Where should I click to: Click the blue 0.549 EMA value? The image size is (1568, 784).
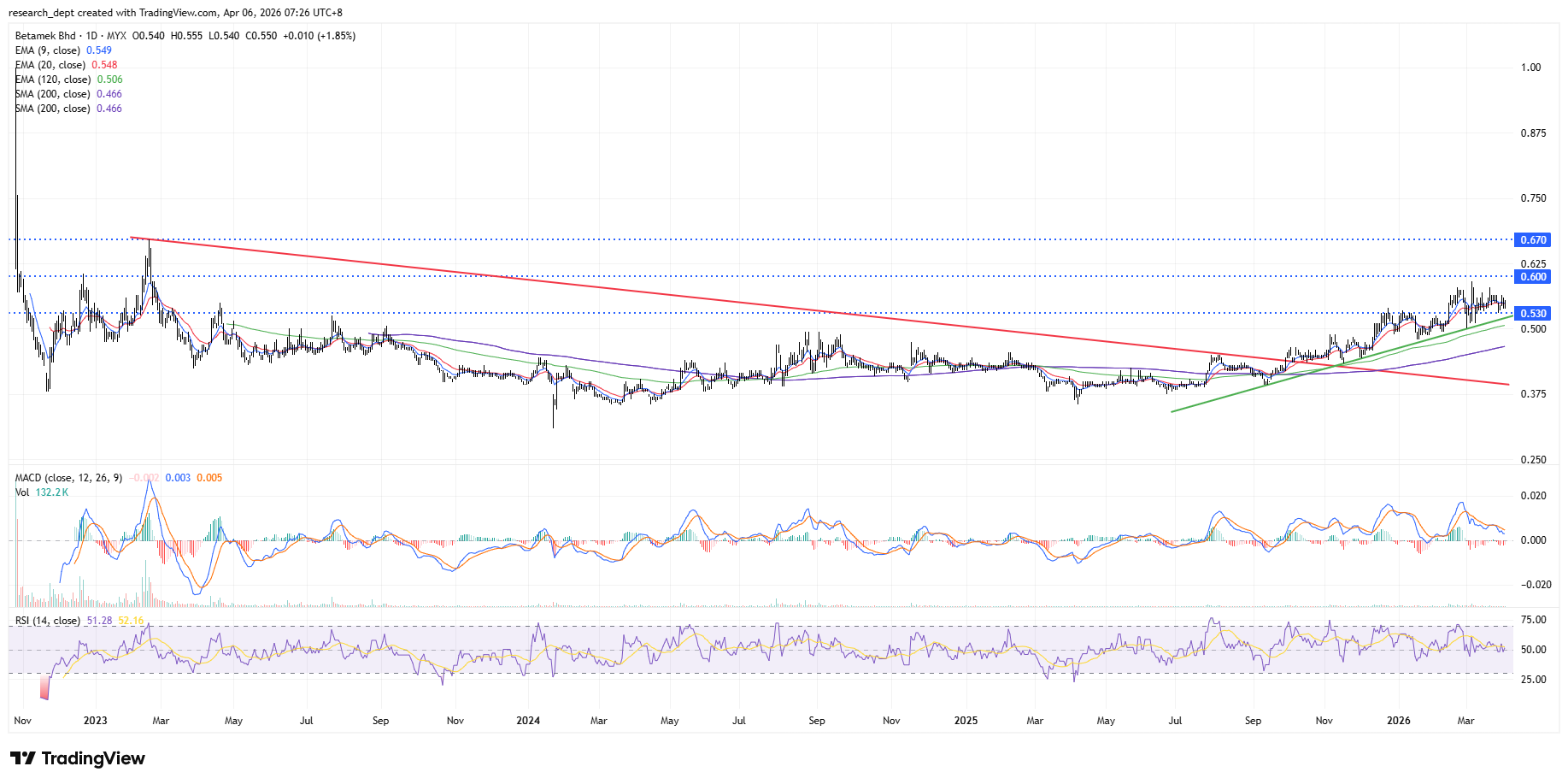tap(99, 50)
